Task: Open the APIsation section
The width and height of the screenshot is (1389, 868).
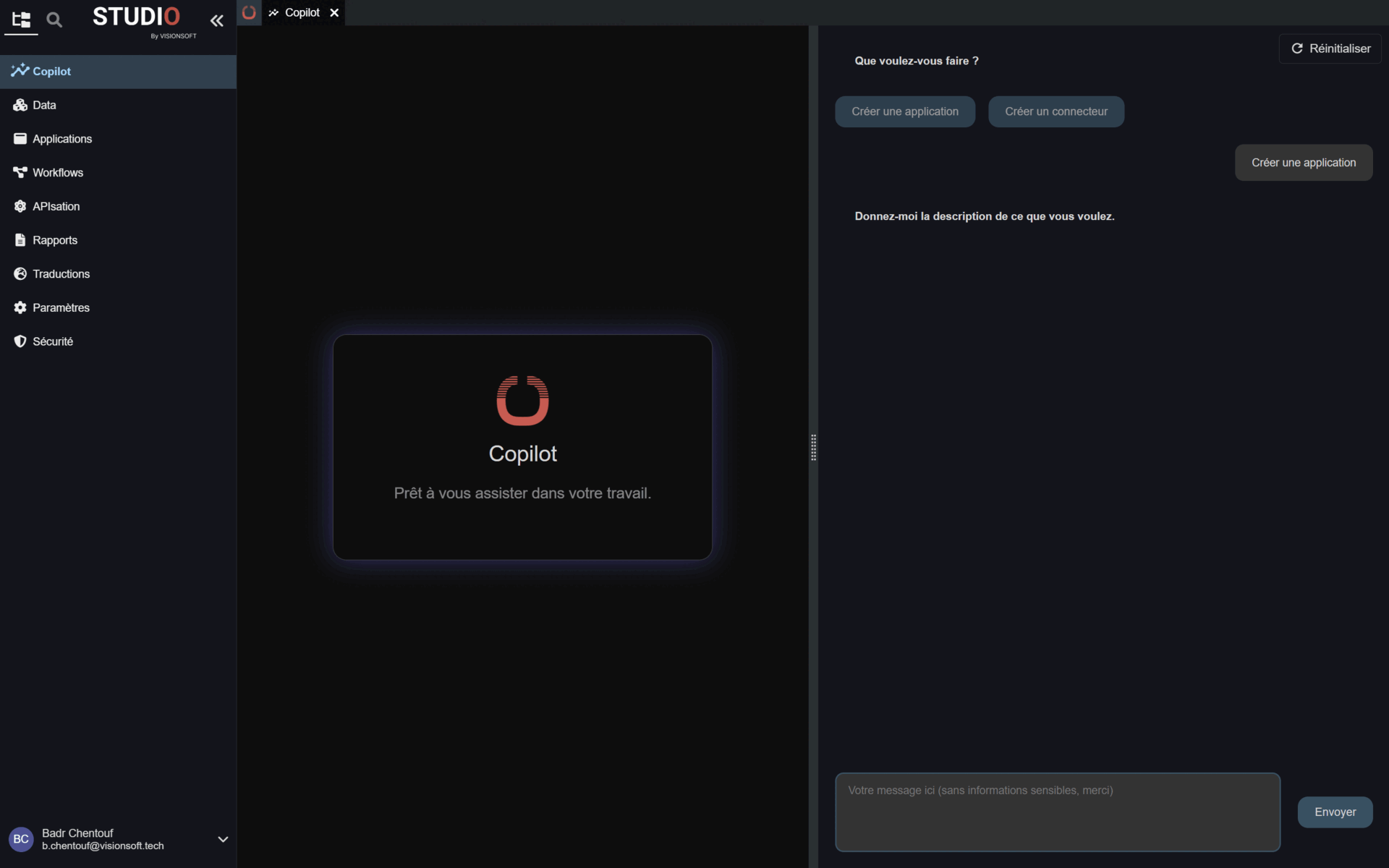Action: (x=56, y=206)
